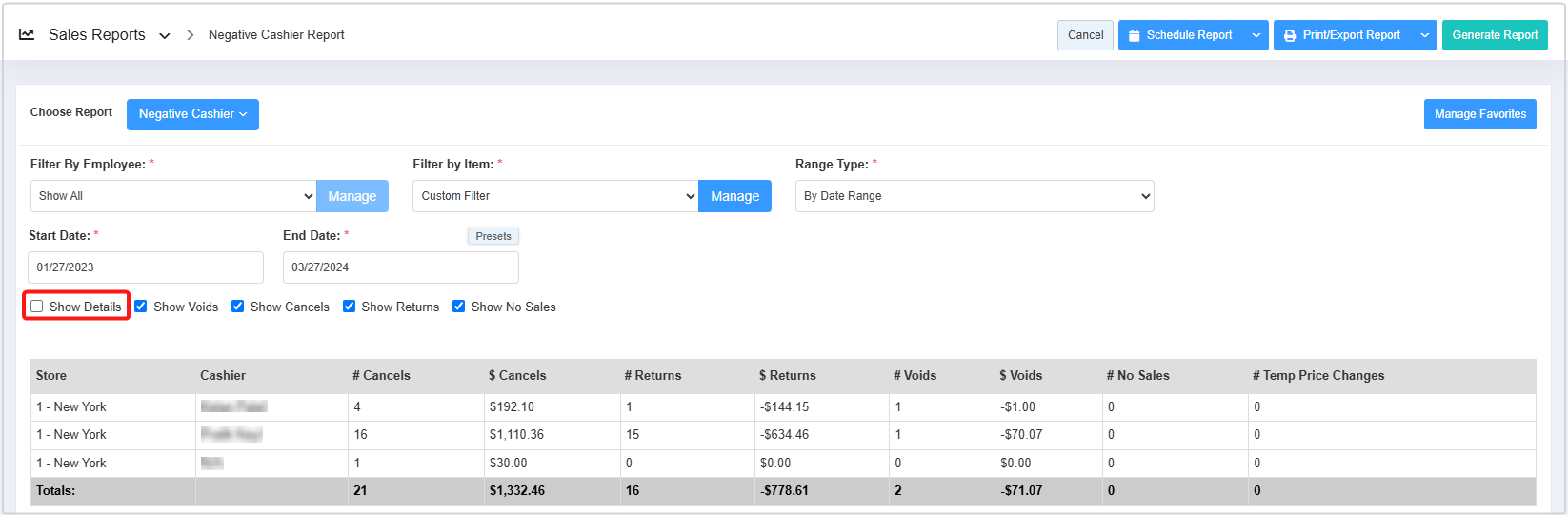Open the Schedule Report dropdown arrow

pos(1256,35)
